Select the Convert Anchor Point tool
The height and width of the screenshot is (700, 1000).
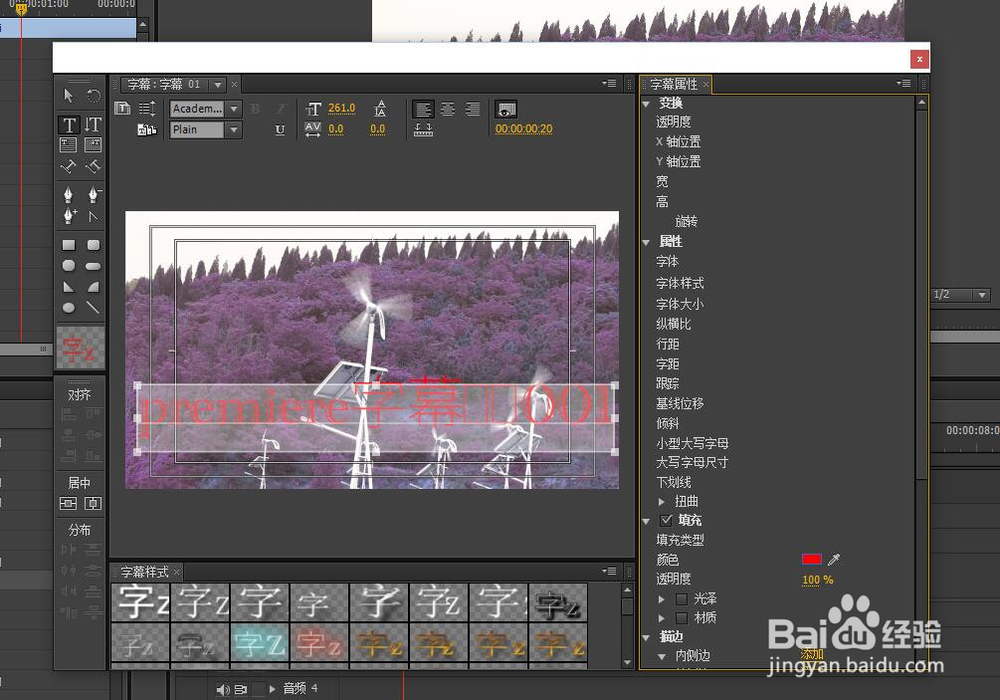click(x=93, y=216)
